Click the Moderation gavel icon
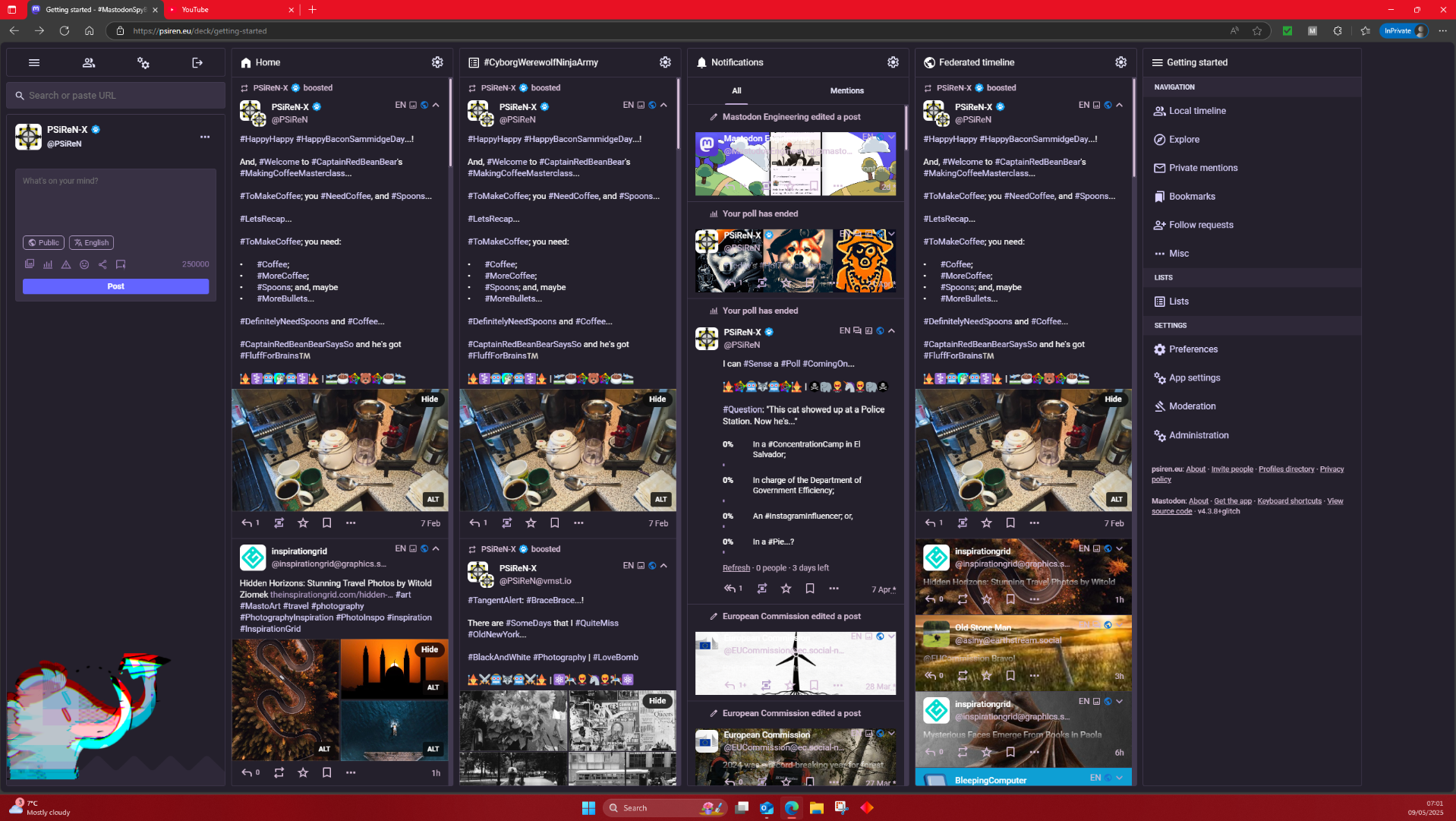Viewport: 1456px width, 821px height. 1159,406
